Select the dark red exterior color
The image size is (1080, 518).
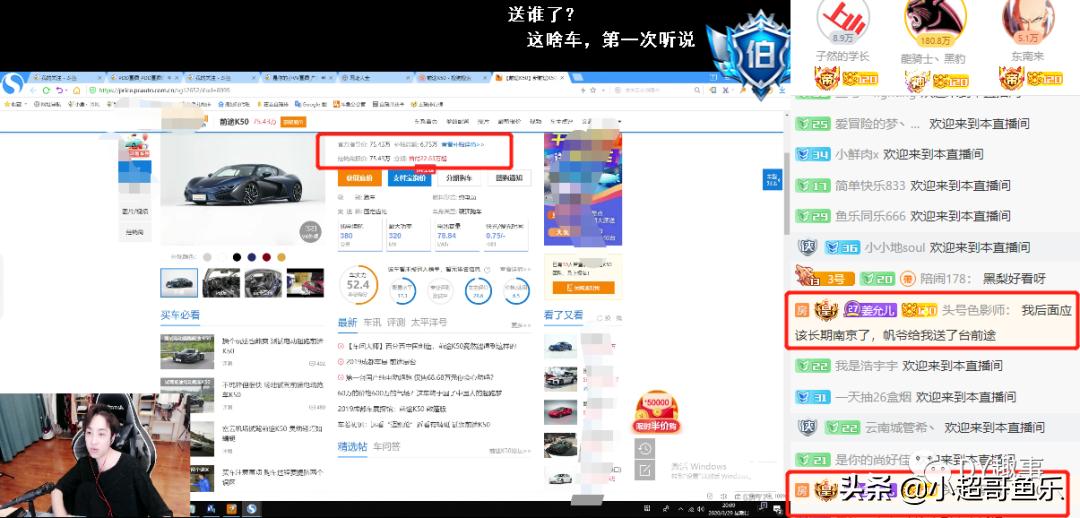pyautogui.click(x=266, y=257)
